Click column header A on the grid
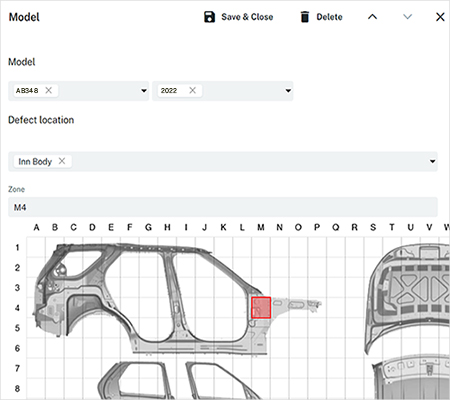This screenshot has width=450, height=400. click(x=36, y=227)
